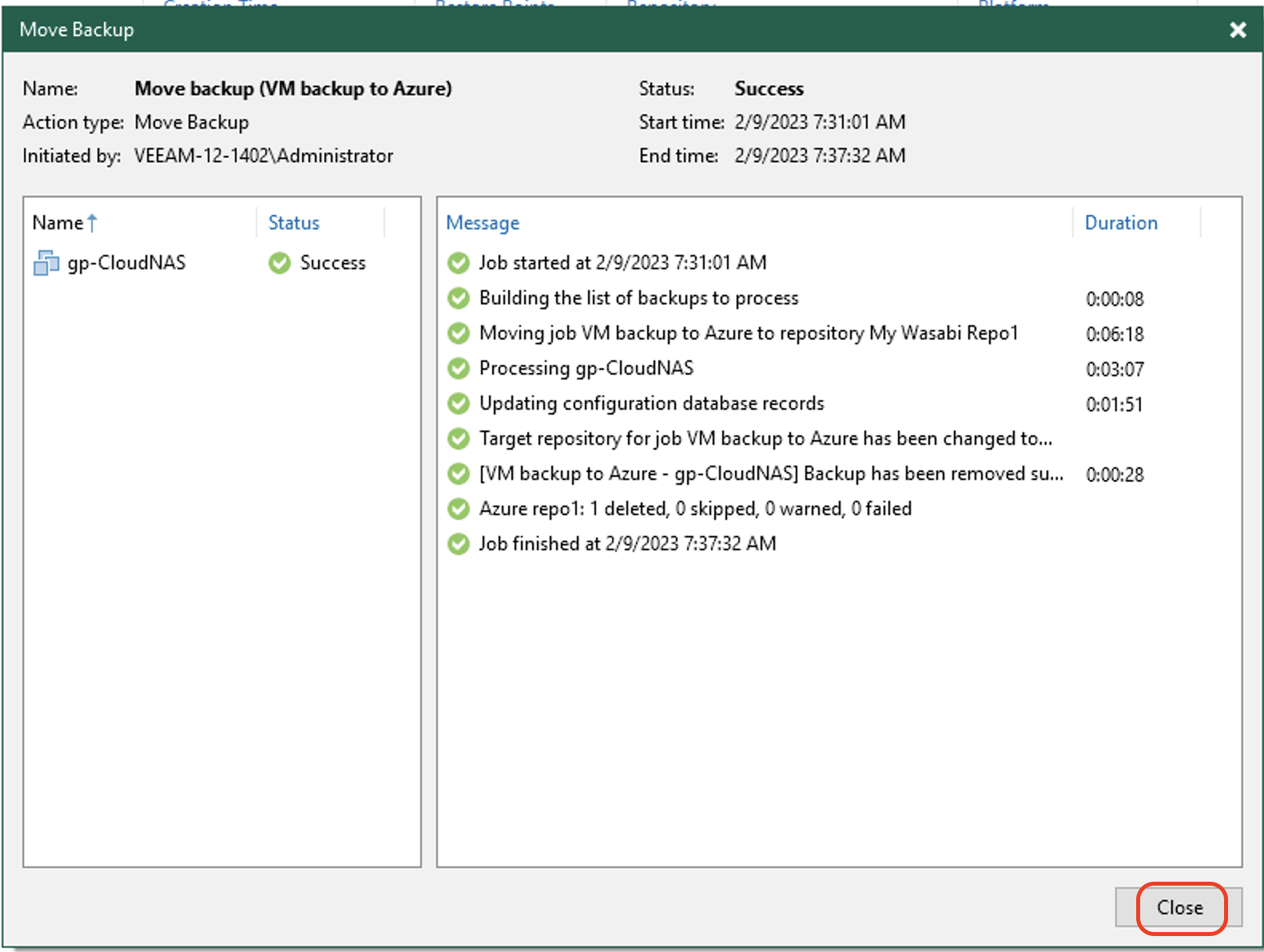Screen dimensions: 1264x952
Task: Click the 0:01:51 duration value
Action: click(1115, 405)
